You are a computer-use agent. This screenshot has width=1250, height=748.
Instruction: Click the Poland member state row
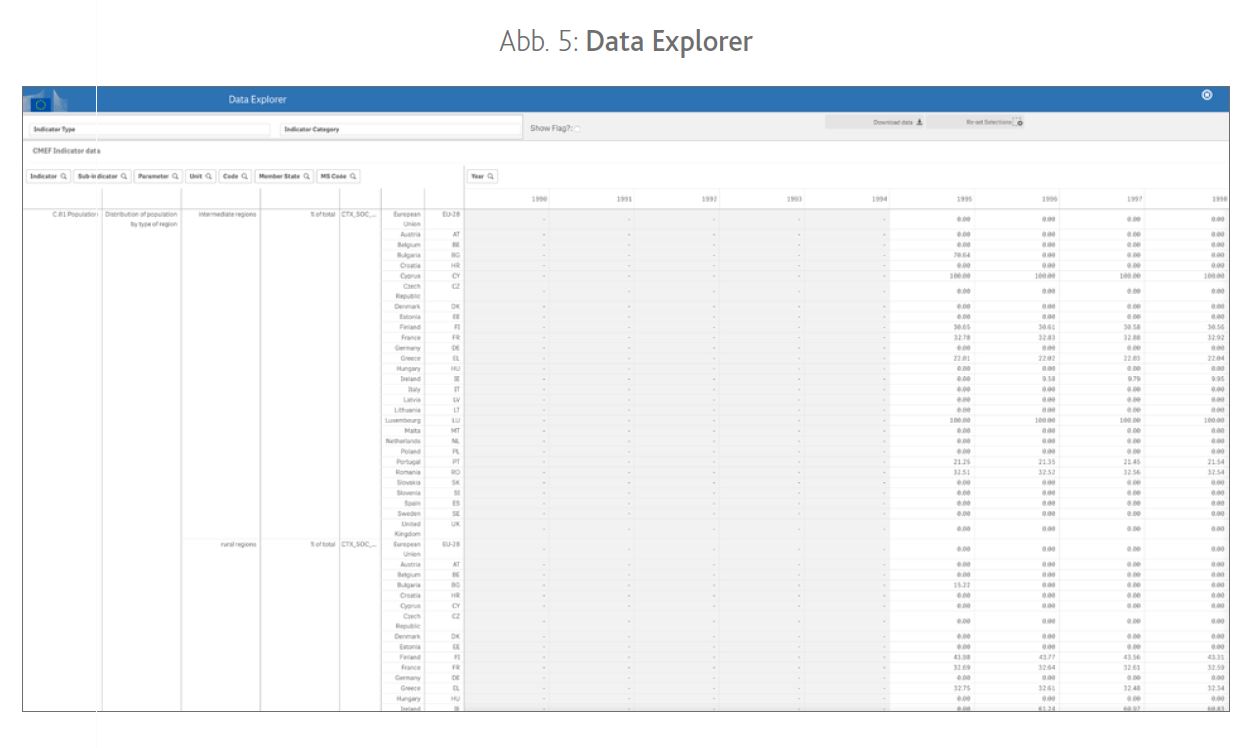[411, 451]
